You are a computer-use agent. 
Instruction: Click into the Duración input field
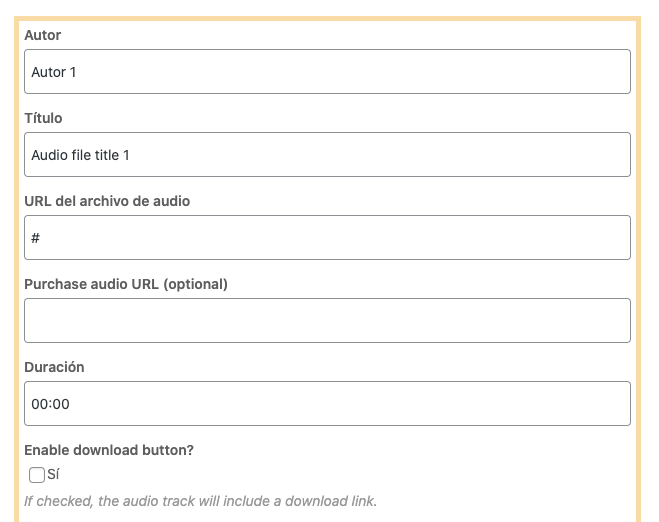[x=327, y=404]
